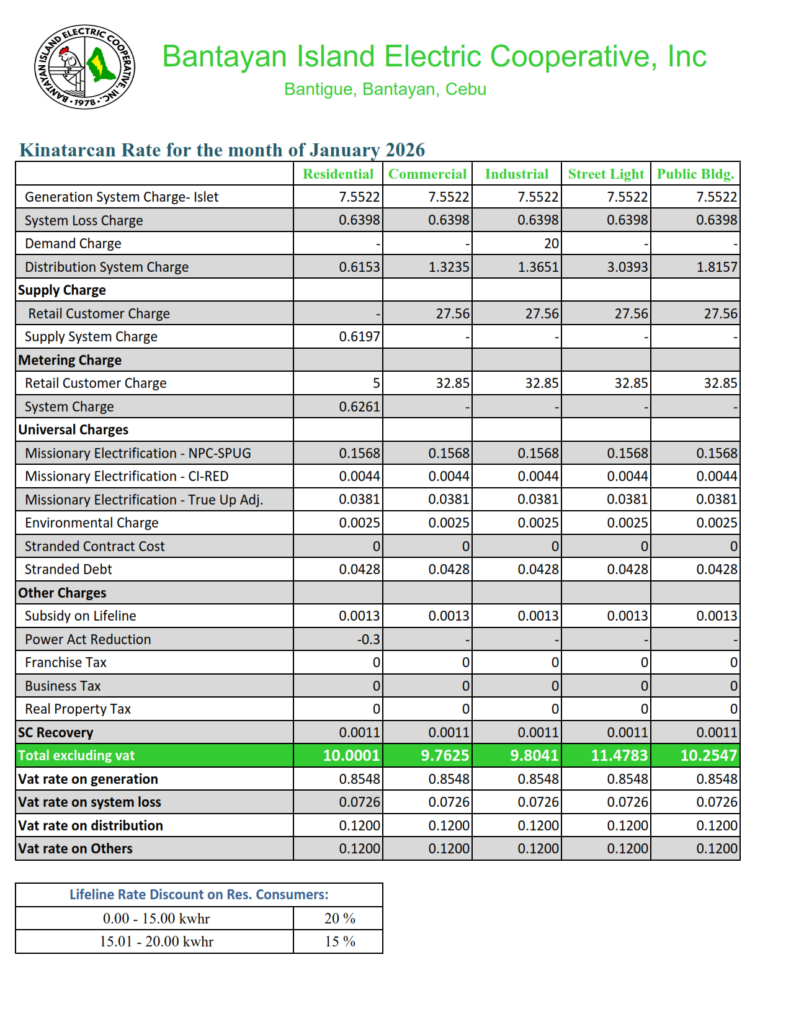791x1024 pixels.
Task: Click the Bantigue, Bantayan, Cebu address text
Action: click(385, 90)
